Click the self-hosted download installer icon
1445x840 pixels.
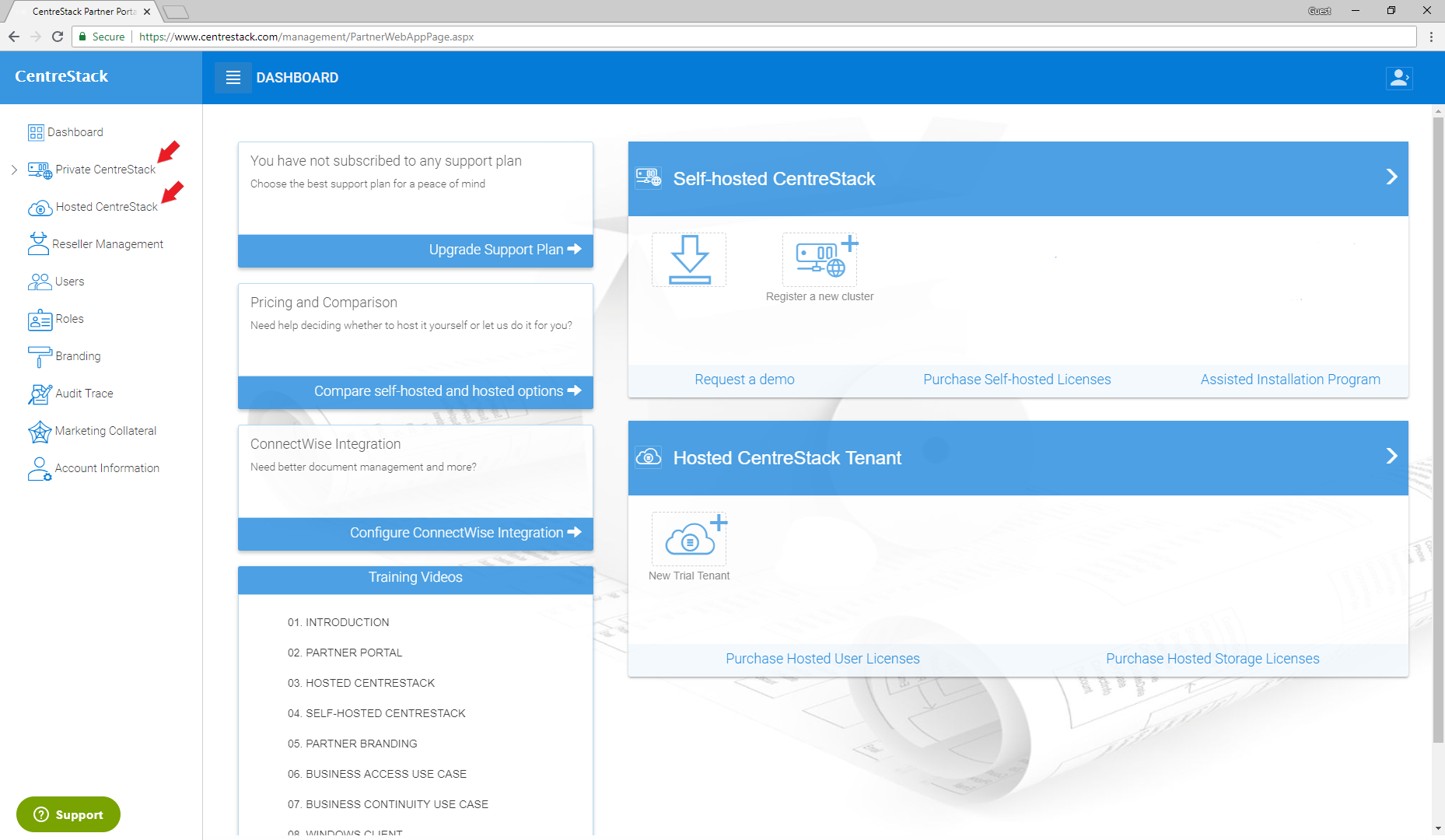tap(689, 260)
